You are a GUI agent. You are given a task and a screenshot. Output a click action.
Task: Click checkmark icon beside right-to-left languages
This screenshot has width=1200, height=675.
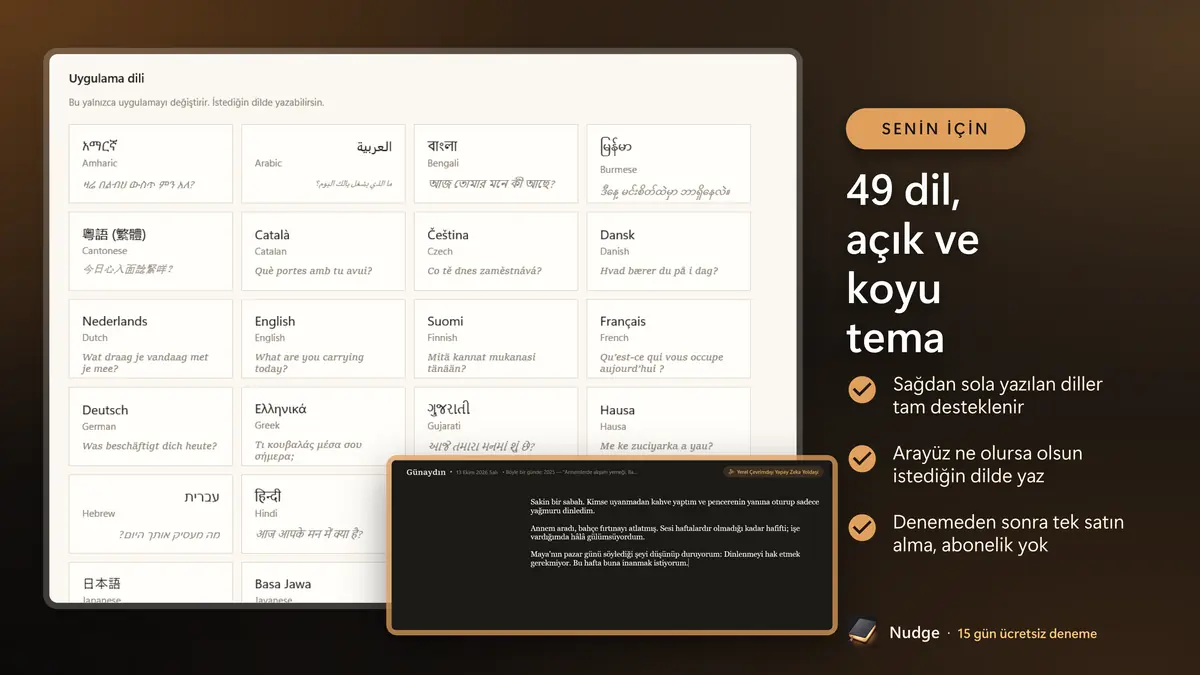pyautogui.click(x=861, y=389)
